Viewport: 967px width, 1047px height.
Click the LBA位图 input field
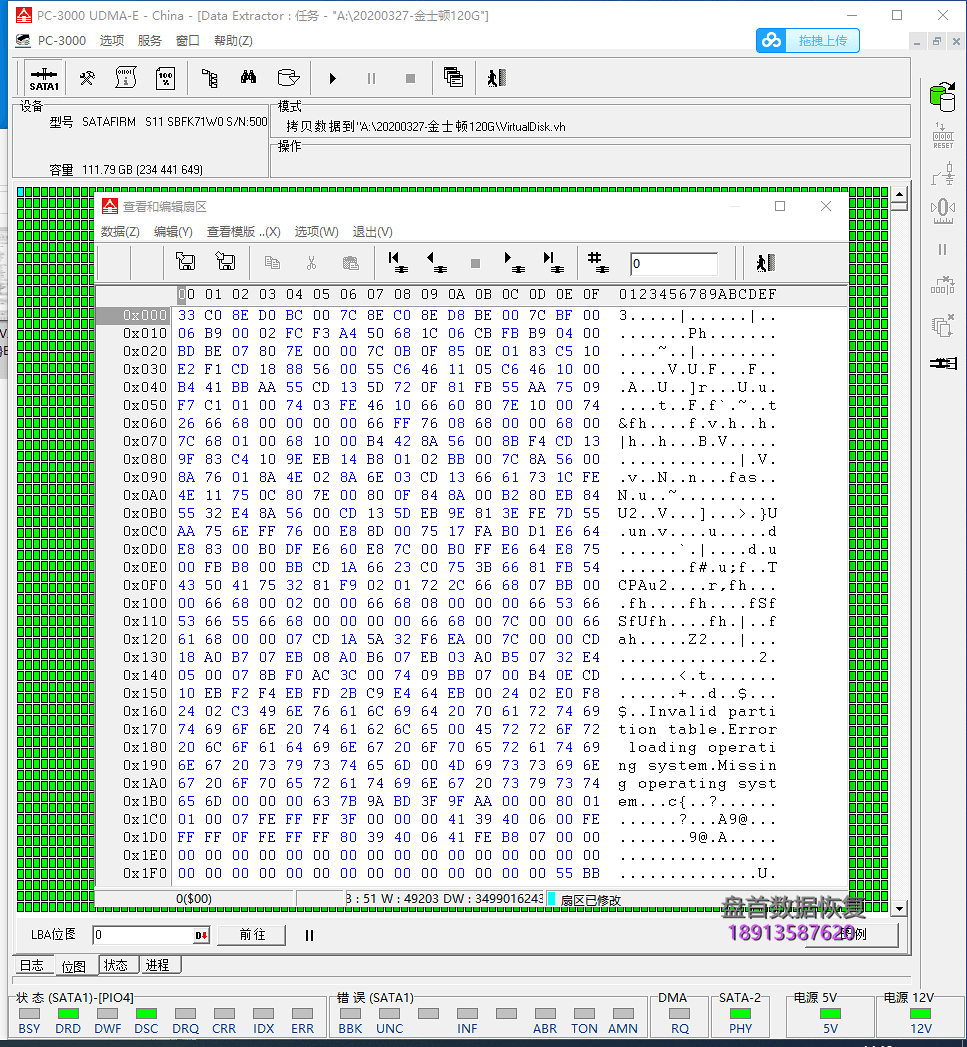(x=144, y=935)
